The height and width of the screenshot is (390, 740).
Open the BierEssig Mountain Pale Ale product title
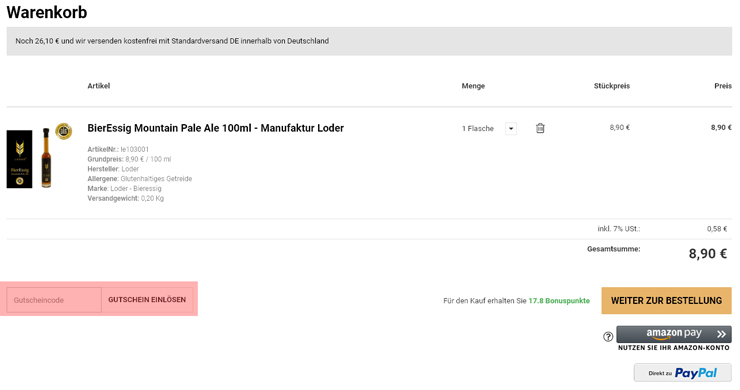coord(216,128)
